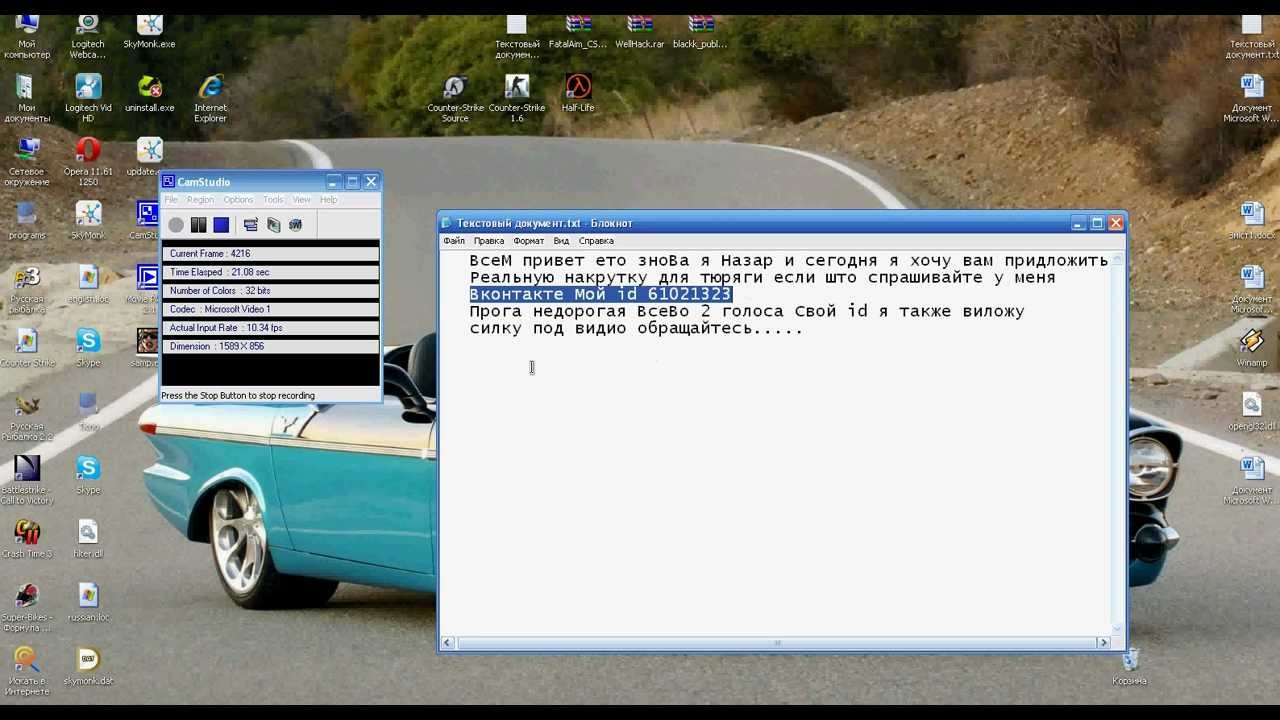Select Crash Time 3 desktop icon

27,539
